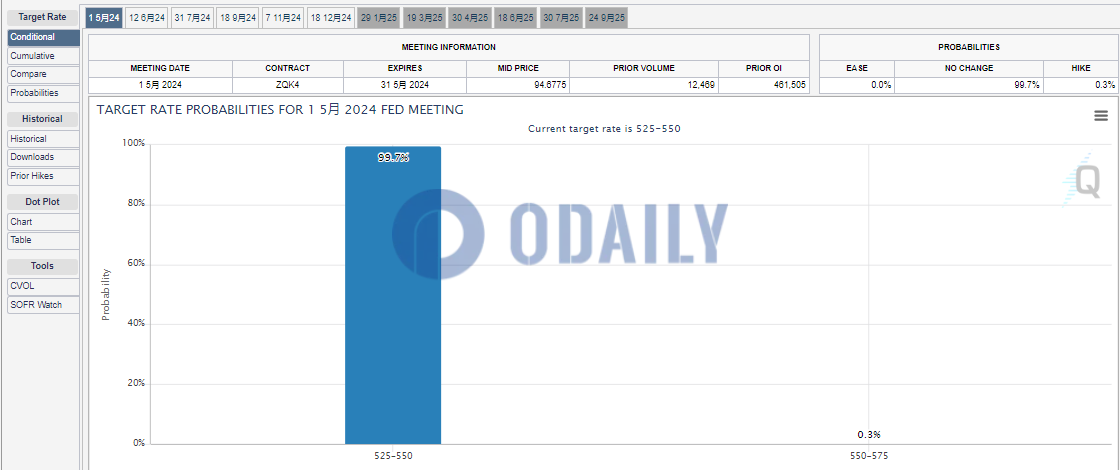1120x470 pixels.
Task: Select the 12 6月24 meeting tab
Action: [147, 18]
